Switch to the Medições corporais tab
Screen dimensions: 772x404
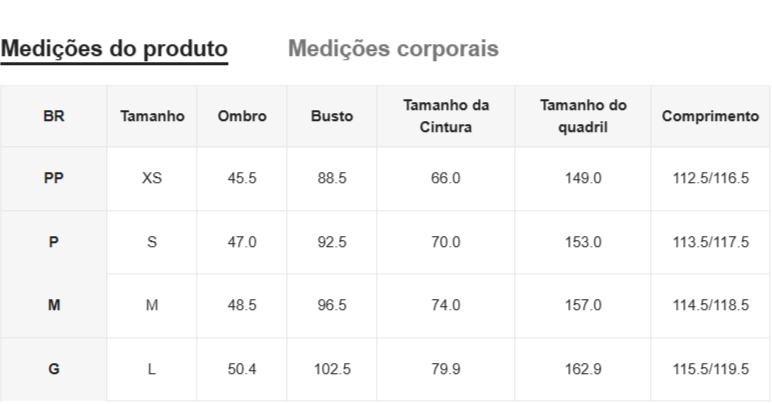pyautogui.click(x=393, y=49)
